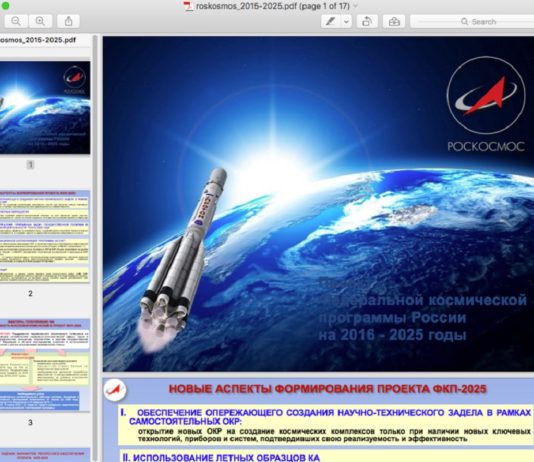This screenshot has height=462, width=534.
Task: Click the sidebar file name header
Action: click(x=38, y=40)
